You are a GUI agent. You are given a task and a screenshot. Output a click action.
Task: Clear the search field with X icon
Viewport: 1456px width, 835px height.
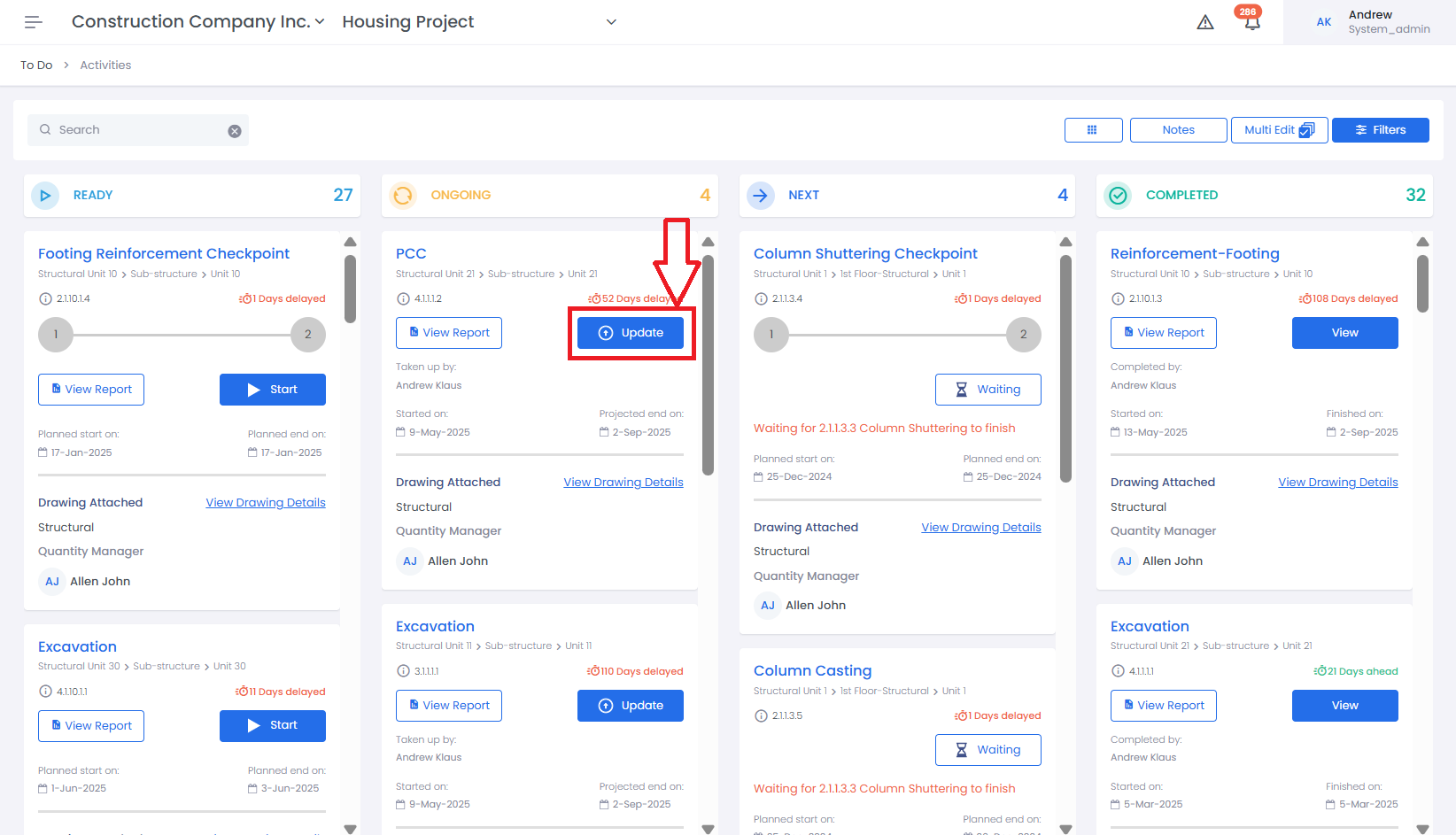(x=235, y=131)
